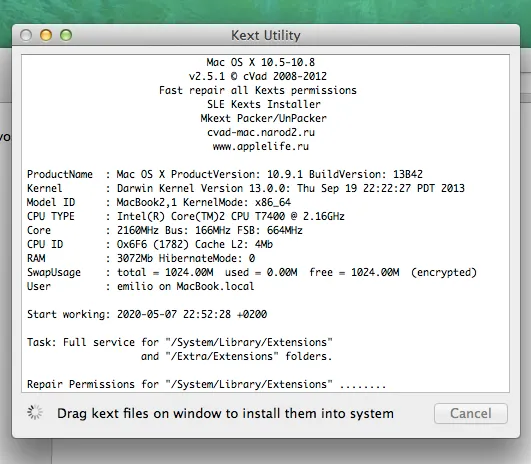Zoom window with the green button
This screenshot has height=464, width=531.
pyautogui.click(x=66, y=35)
